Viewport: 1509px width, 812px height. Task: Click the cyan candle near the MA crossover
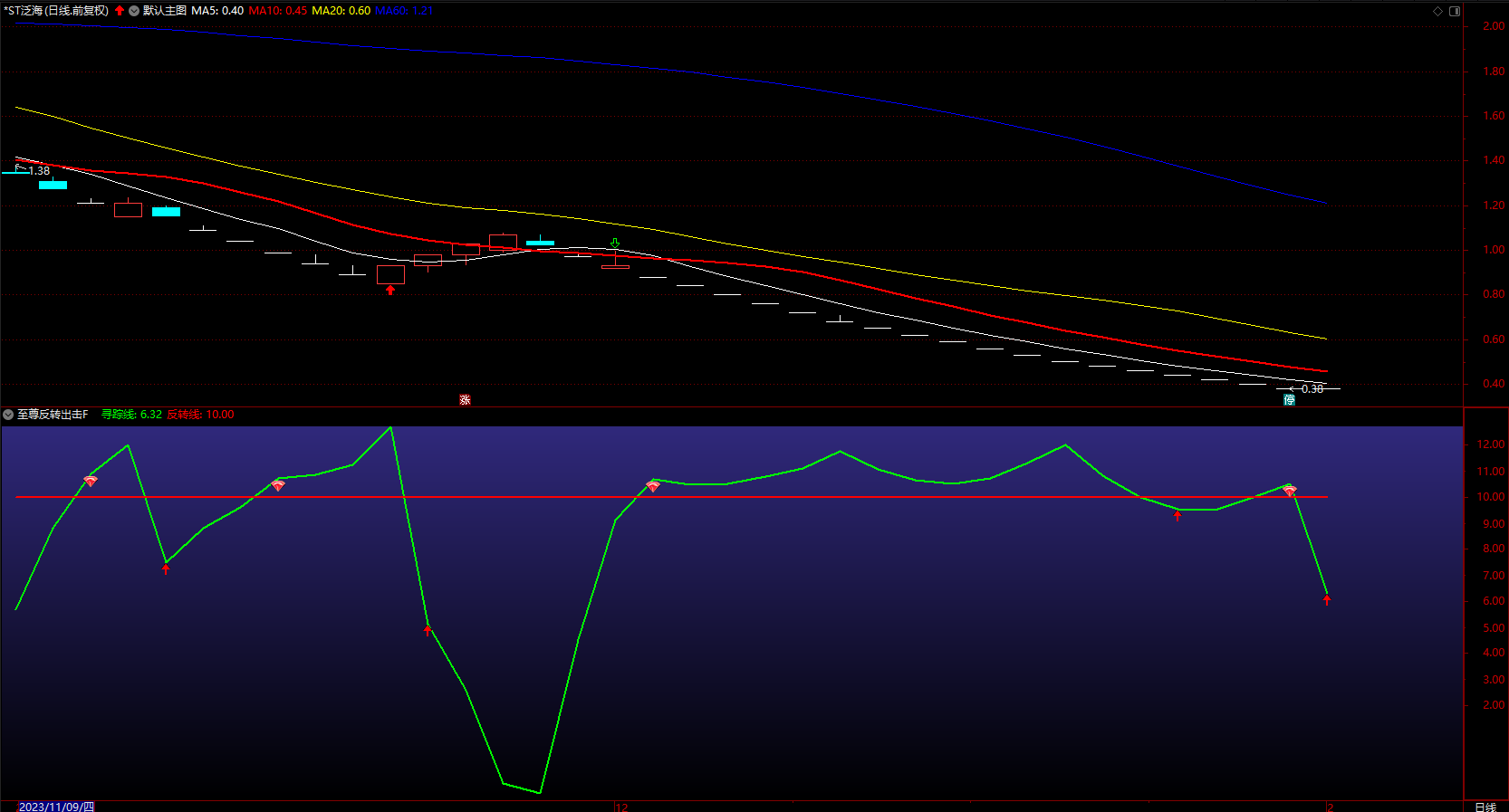[x=540, y=242]
